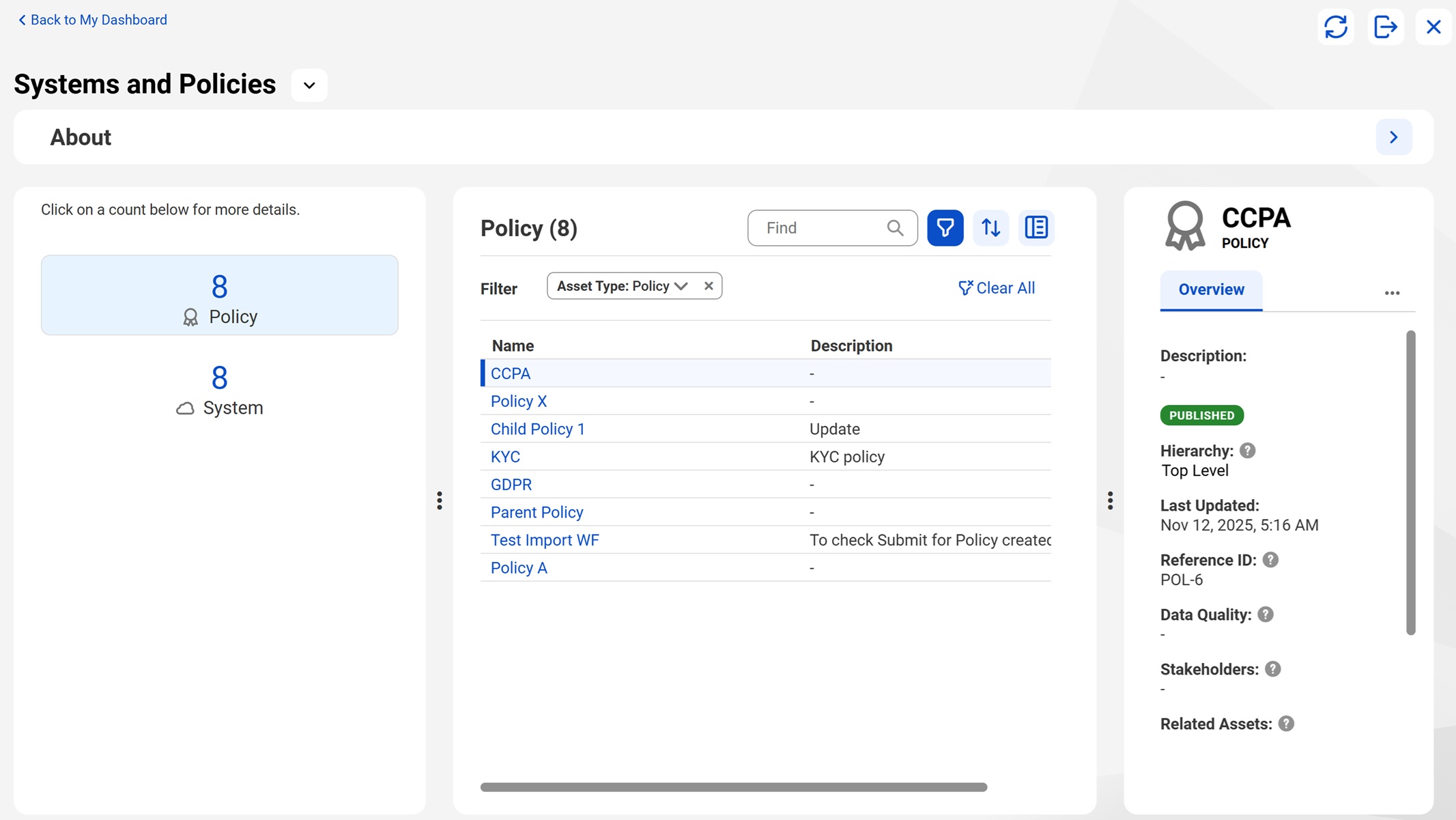Click the horizontal scrollbar under policy table

pos(734,787)
